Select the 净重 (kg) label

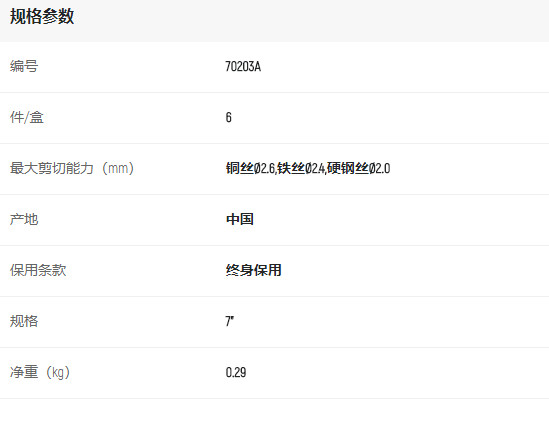[40, 372]
